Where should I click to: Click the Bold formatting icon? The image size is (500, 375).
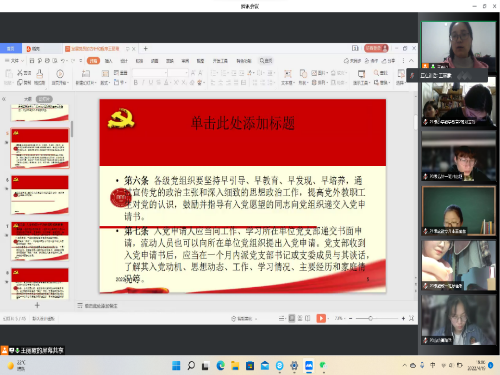tap(136, 82)
